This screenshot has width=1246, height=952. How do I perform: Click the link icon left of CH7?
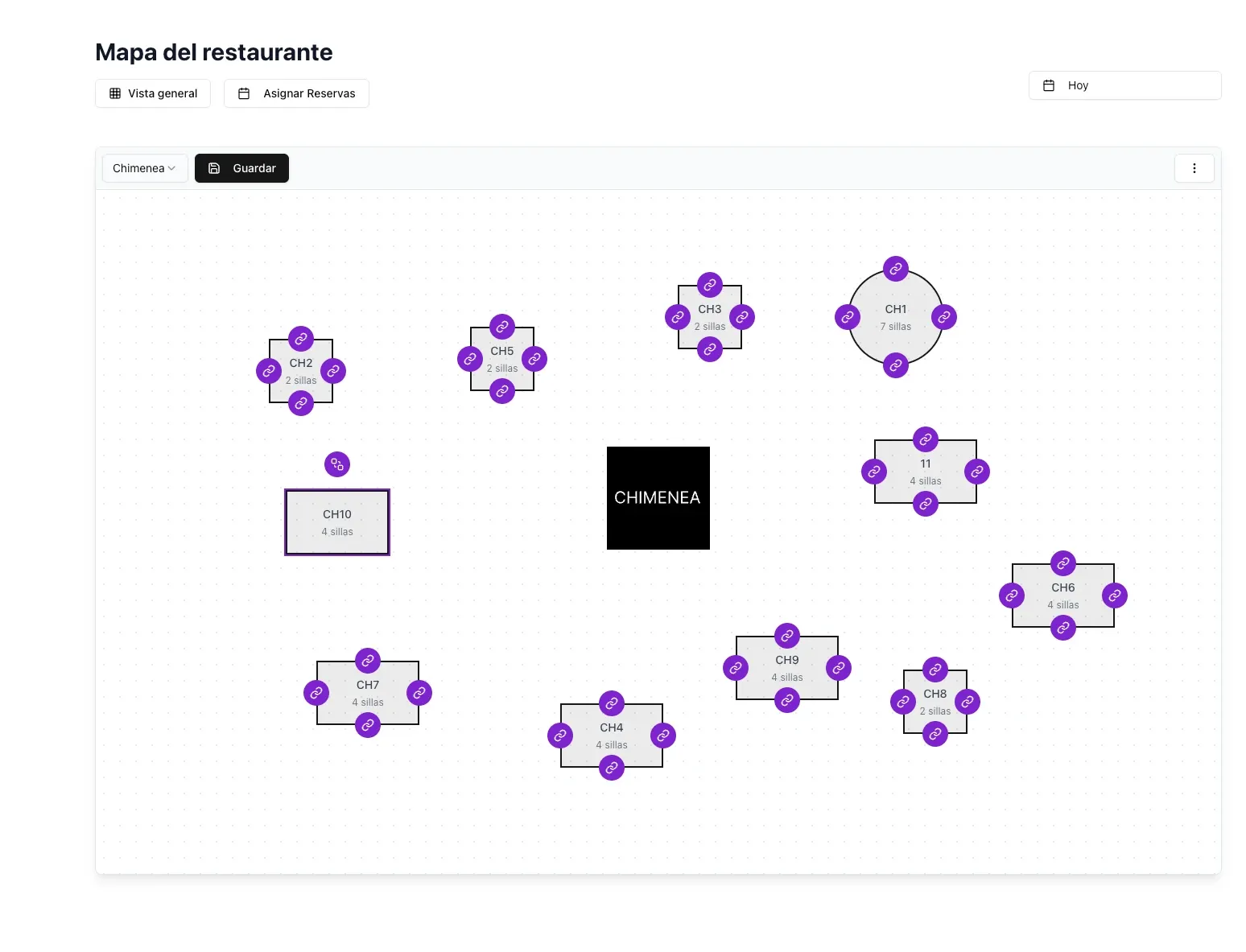[x=316, y=693]
